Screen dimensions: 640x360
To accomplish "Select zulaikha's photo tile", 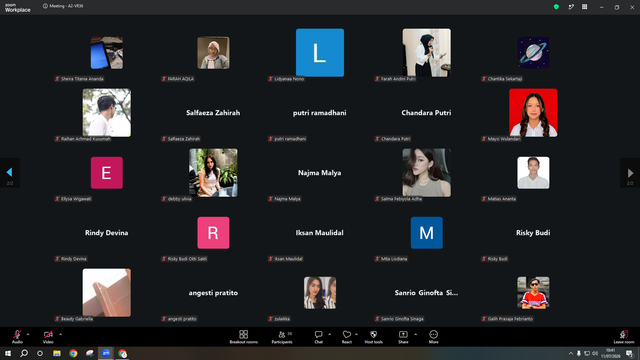I will [320, 293].
